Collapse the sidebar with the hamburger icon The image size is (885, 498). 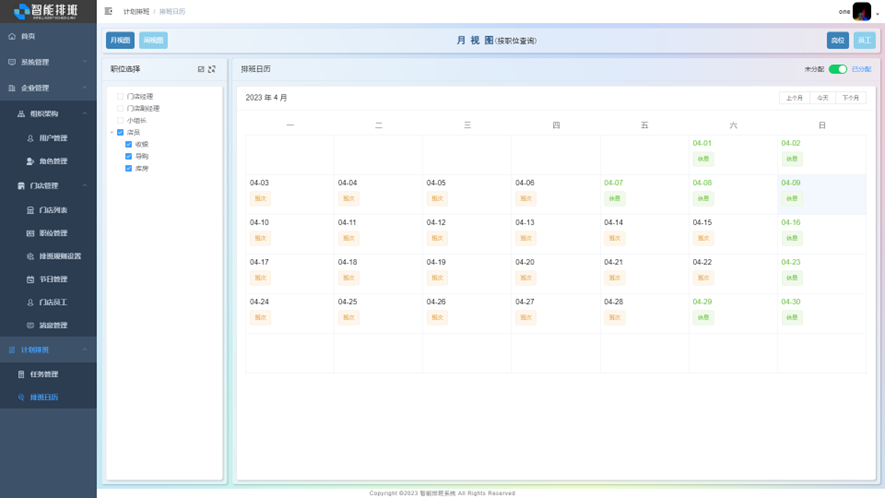click(x=108, y=11)
